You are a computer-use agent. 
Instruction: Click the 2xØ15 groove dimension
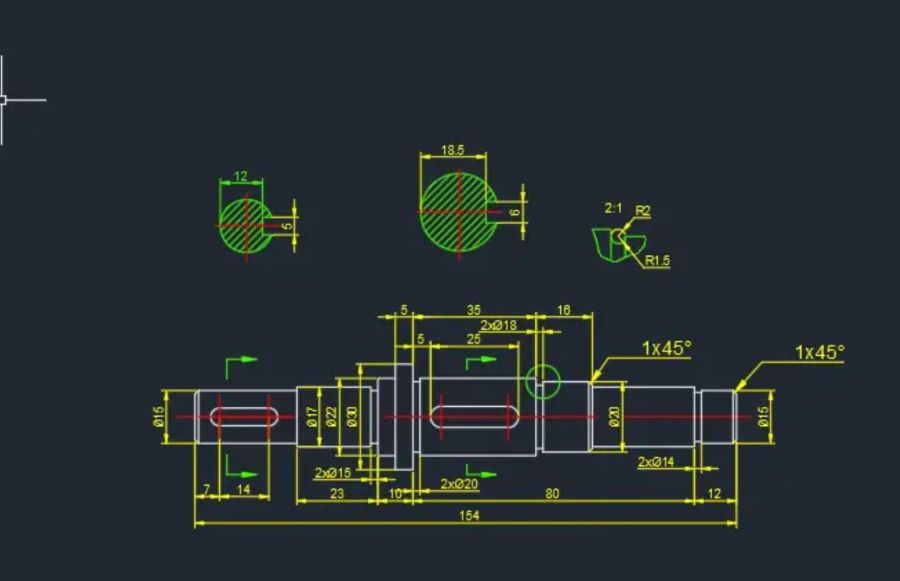tap(333, 473)
